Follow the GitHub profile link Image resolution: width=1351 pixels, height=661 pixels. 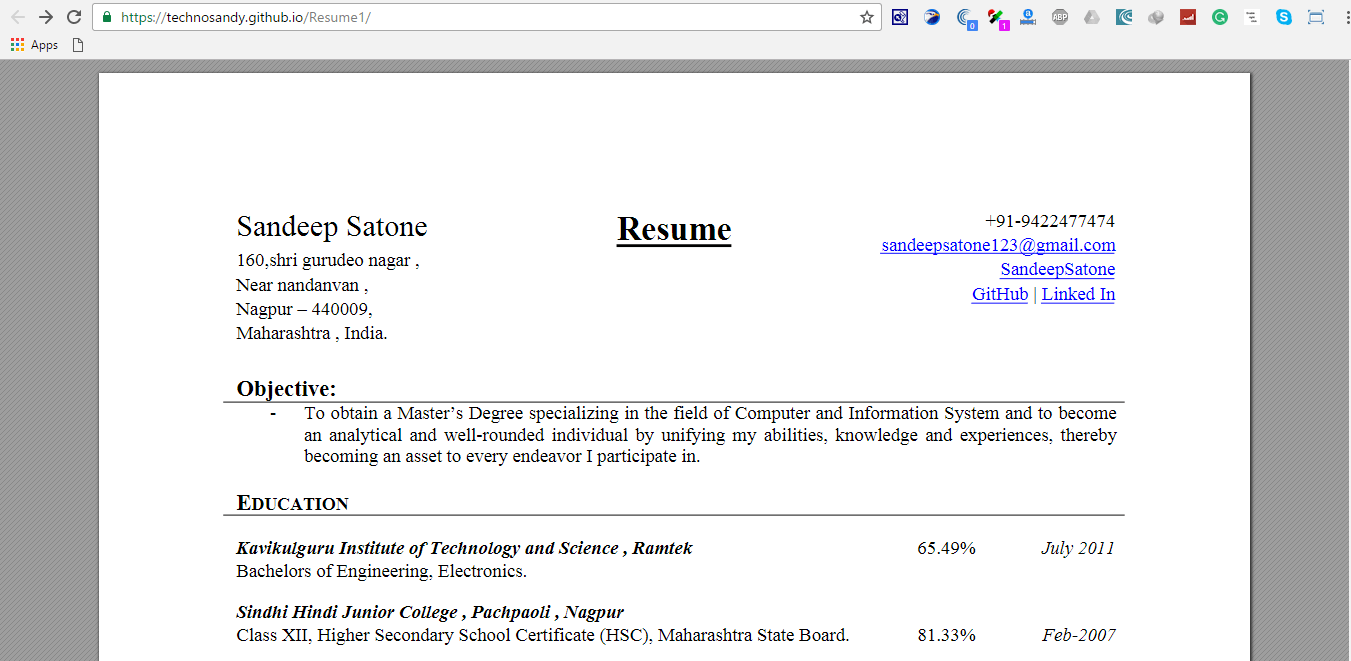coord(999,294)
